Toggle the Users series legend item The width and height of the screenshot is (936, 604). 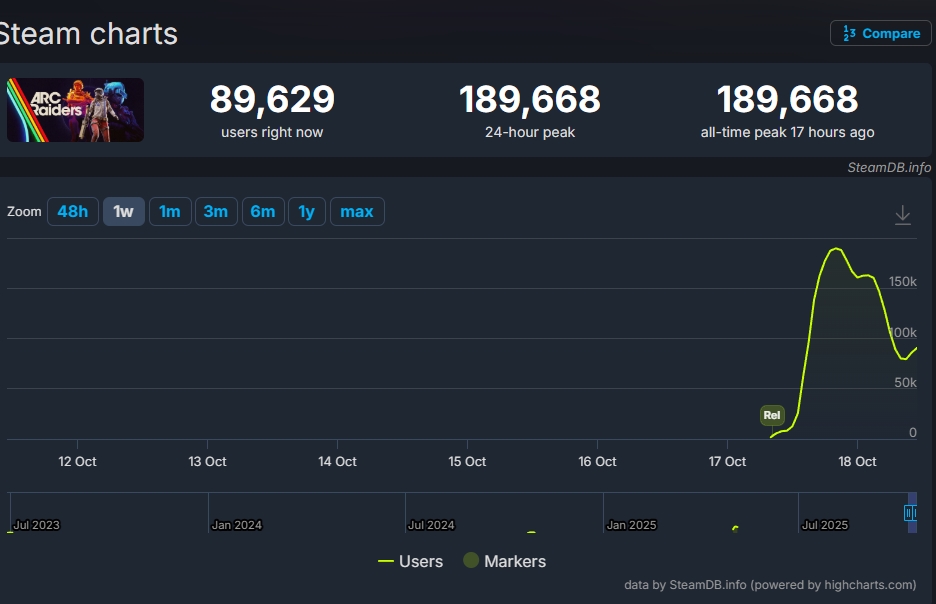[x=411, y=561]
